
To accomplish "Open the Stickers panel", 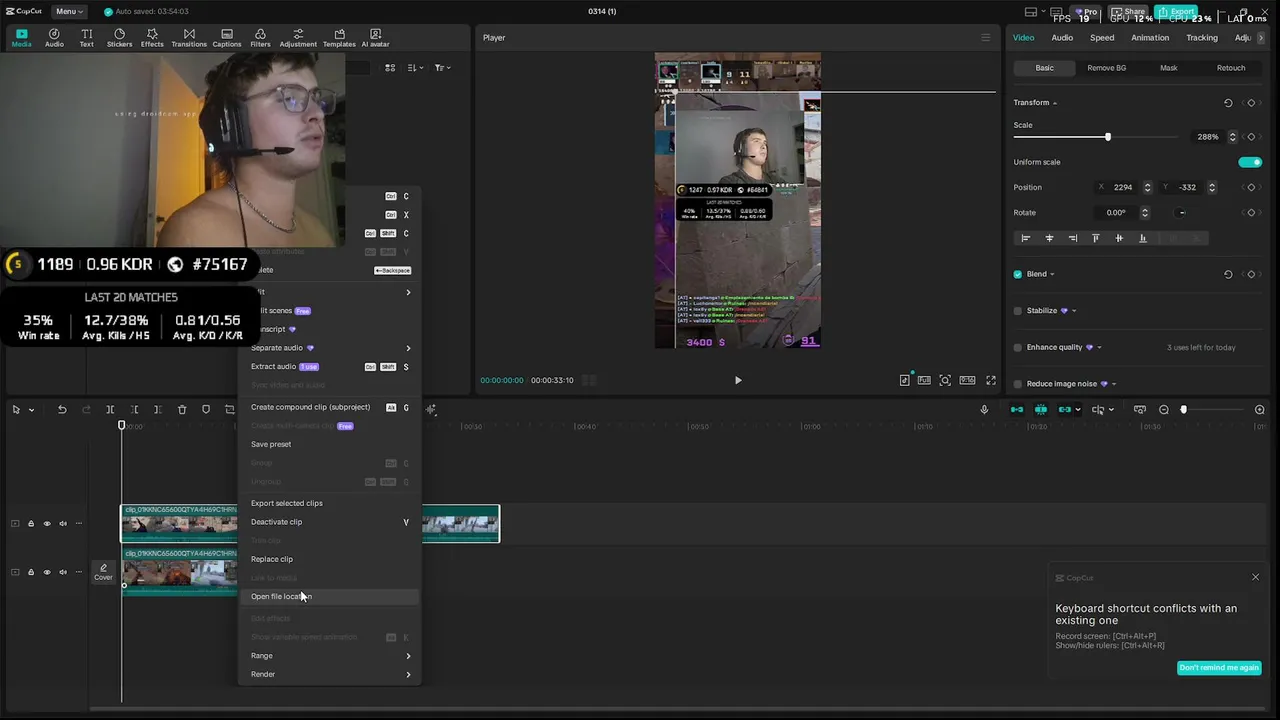I will [x=119, y=38].
